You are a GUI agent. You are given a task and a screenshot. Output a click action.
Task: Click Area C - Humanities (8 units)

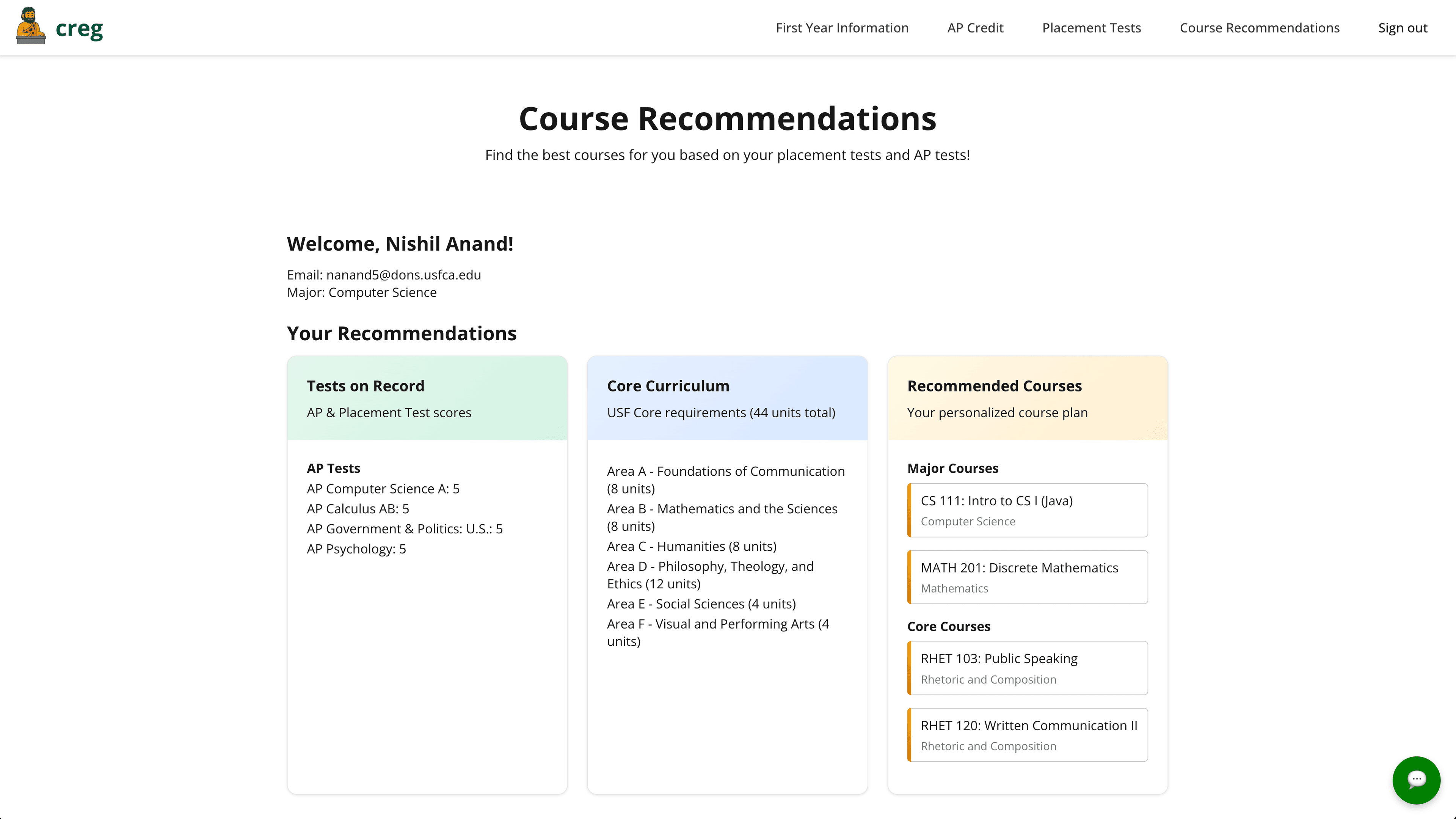coord(692,546)
